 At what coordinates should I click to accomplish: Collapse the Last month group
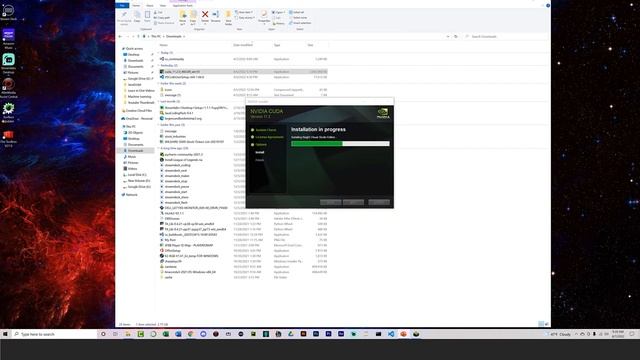(159, 101)
